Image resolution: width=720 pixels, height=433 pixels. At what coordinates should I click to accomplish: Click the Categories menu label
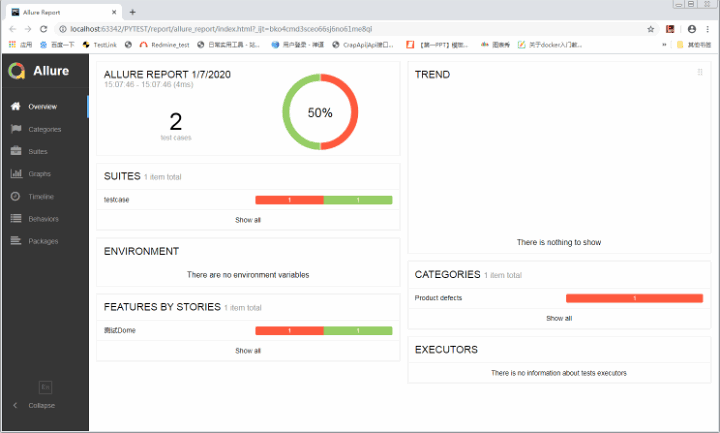coord(45,129)
